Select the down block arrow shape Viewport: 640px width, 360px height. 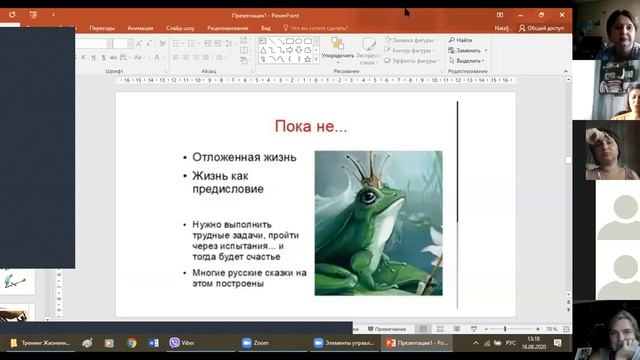pos(299,50)
